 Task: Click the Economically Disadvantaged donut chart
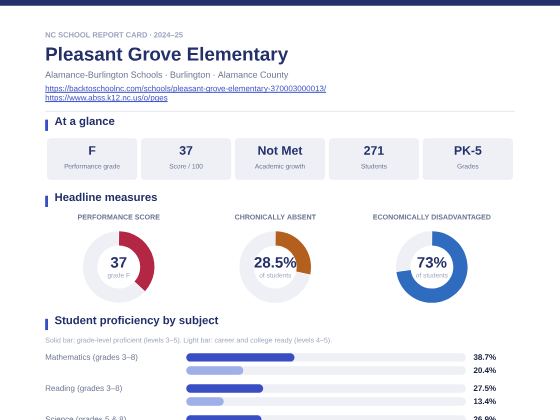coord(431,267)
